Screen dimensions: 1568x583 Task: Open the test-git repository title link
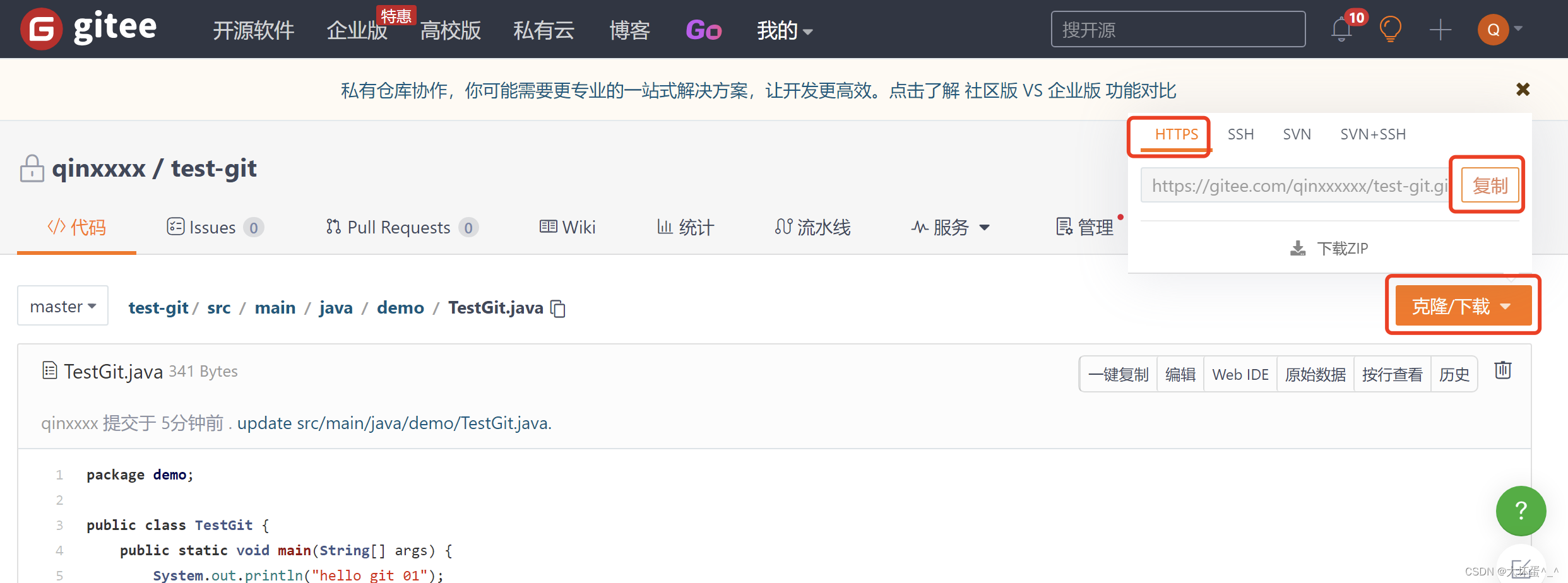214,168
